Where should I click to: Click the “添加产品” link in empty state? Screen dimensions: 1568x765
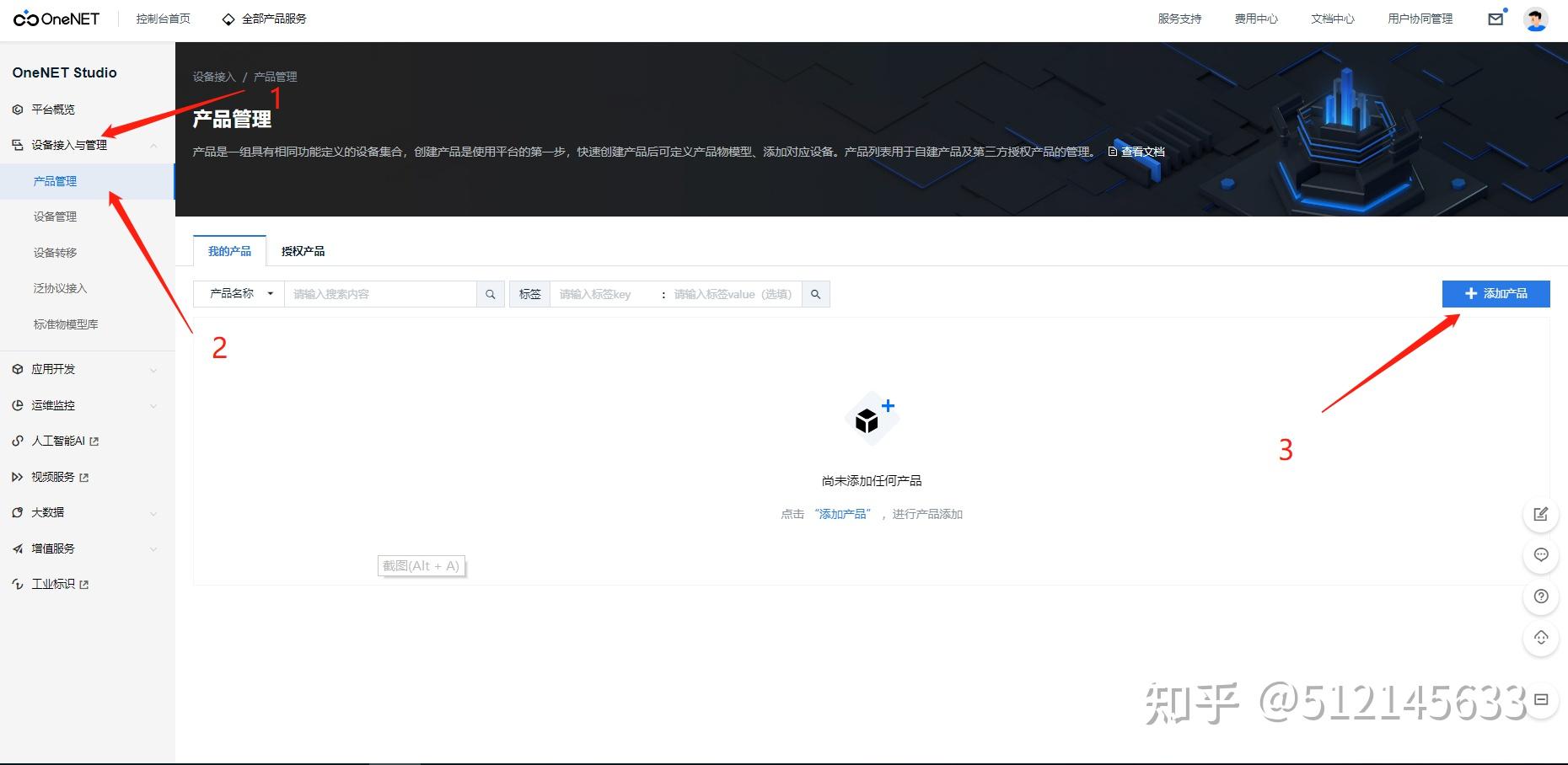tap(842, 514)
